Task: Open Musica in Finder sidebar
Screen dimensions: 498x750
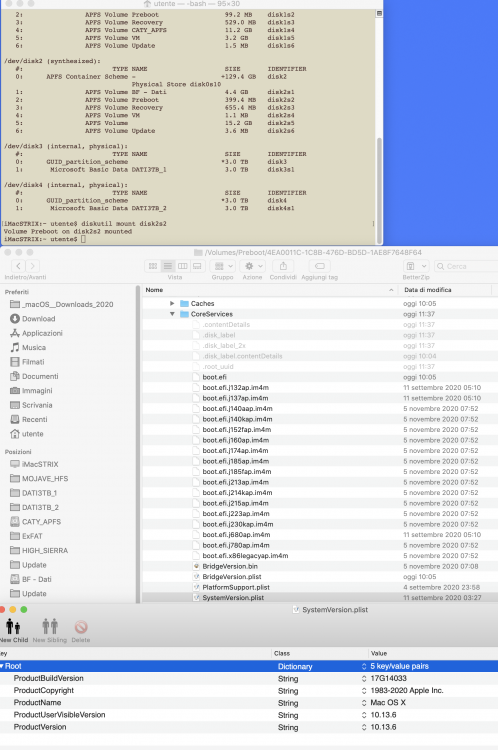Action: [x=28, y=347]
